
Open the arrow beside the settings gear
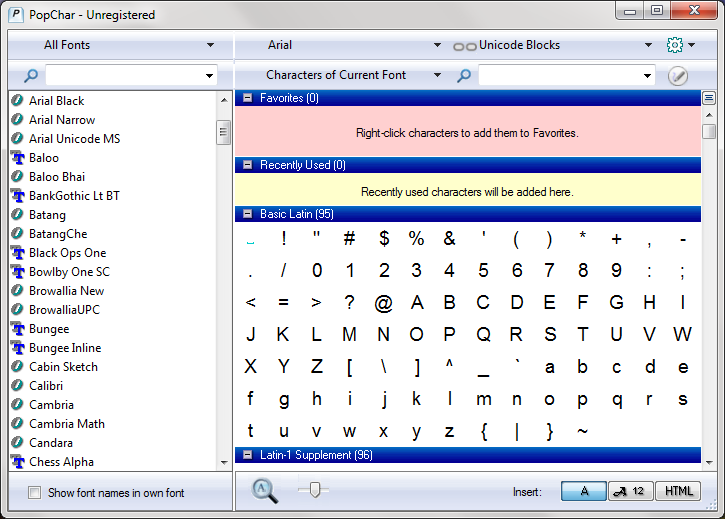click(x=692, y=45)
